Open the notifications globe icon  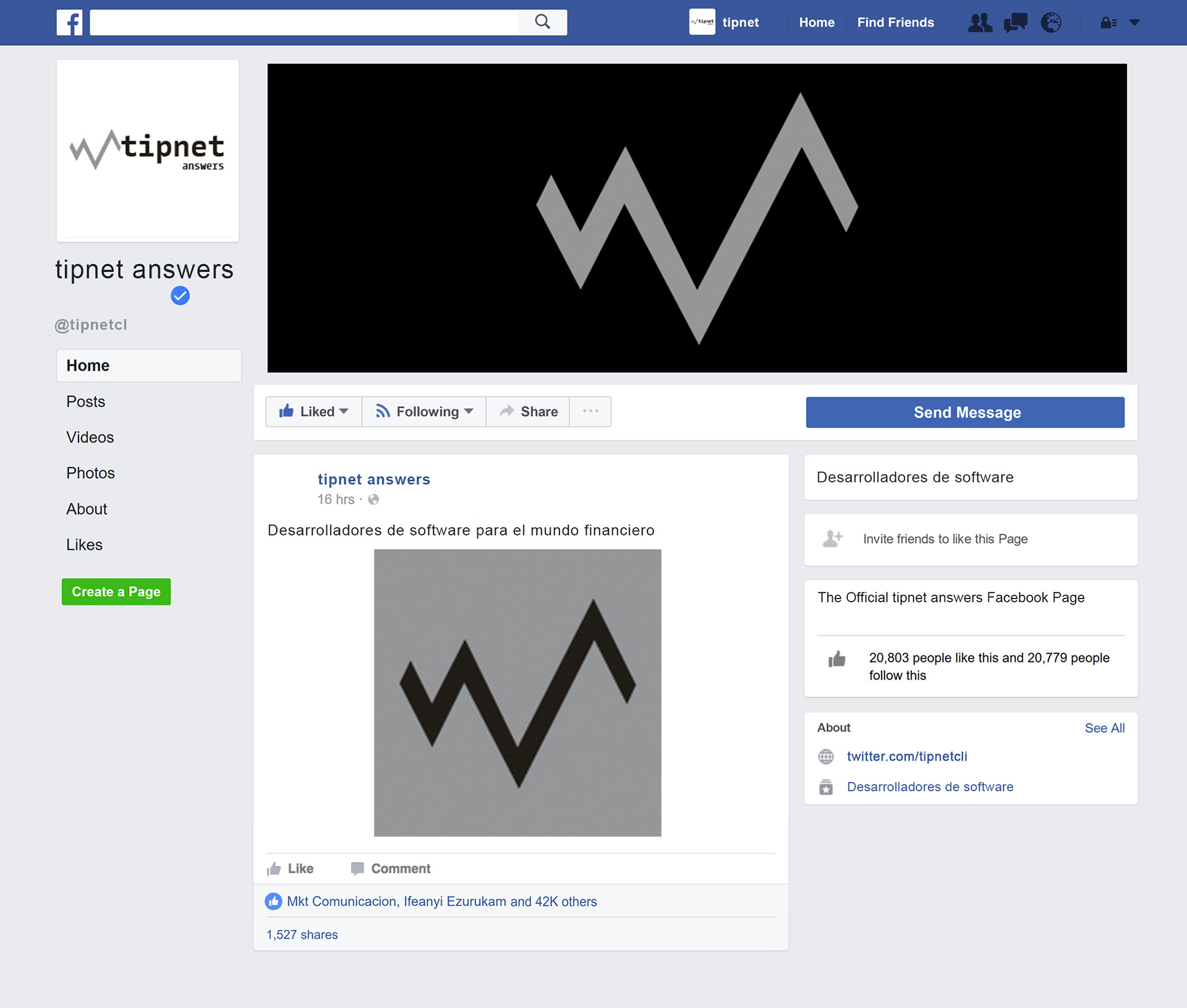(x=1051, y=23)
